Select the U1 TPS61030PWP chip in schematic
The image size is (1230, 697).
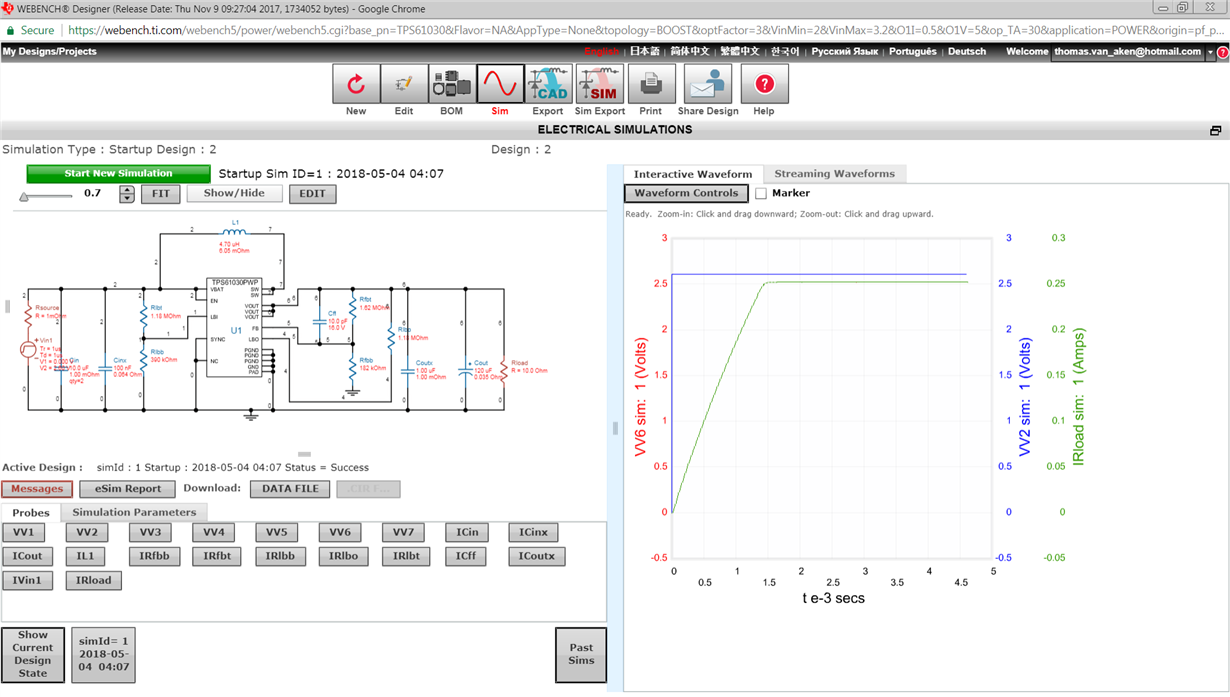[x=236, y=329]
